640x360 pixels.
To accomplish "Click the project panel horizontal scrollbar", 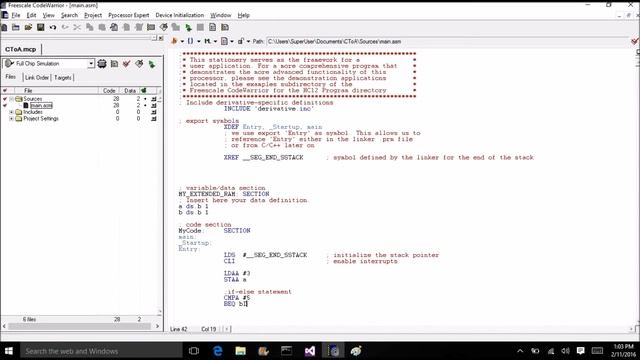I will (80, 326).
